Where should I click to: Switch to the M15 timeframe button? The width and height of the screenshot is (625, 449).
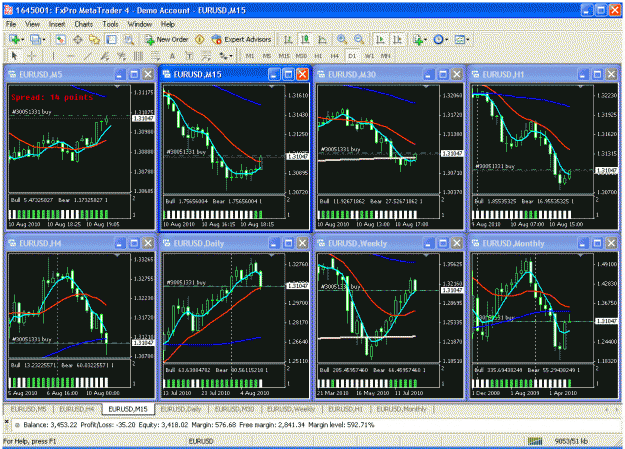284,56
